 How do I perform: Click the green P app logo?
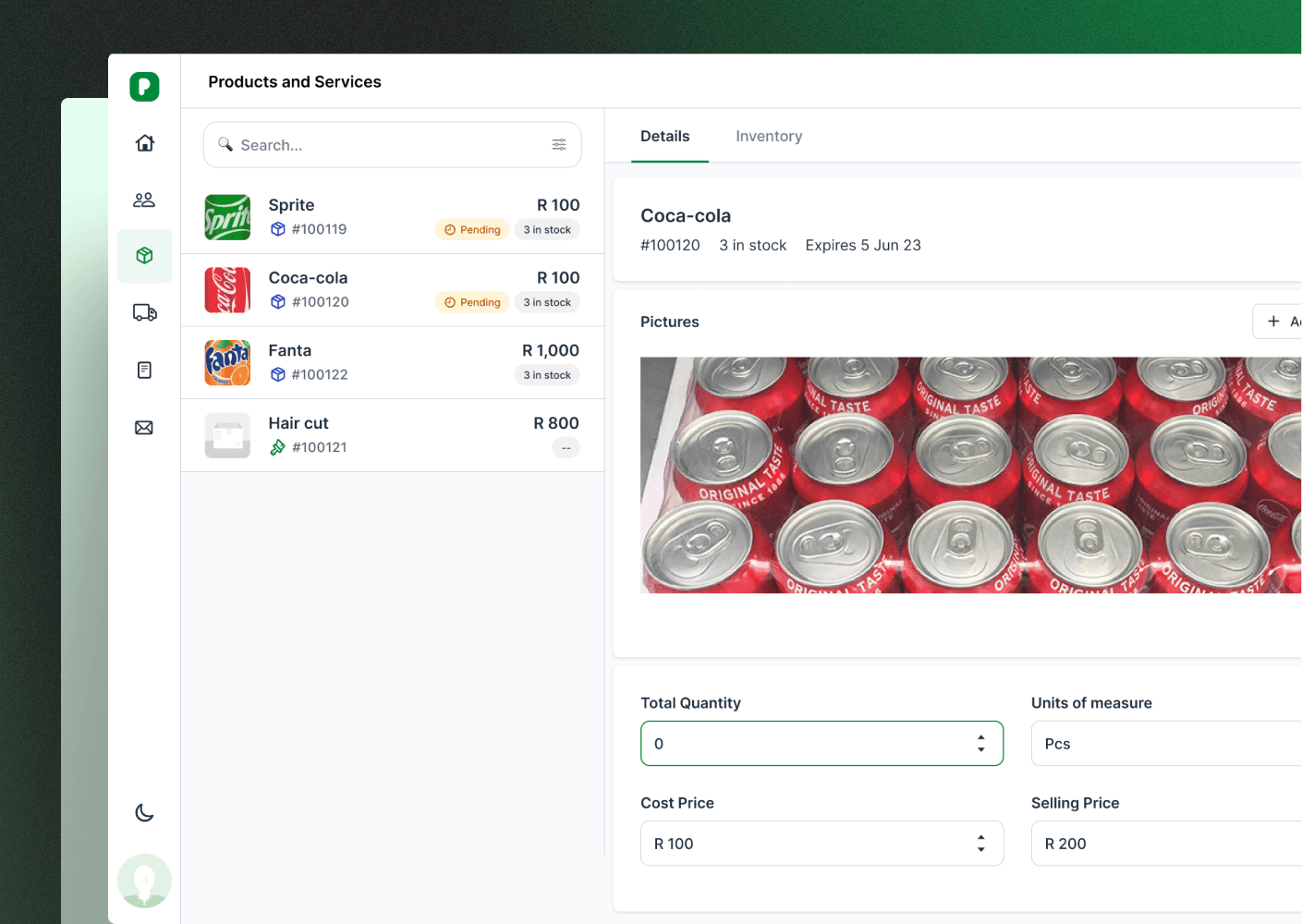pos(144,87)
